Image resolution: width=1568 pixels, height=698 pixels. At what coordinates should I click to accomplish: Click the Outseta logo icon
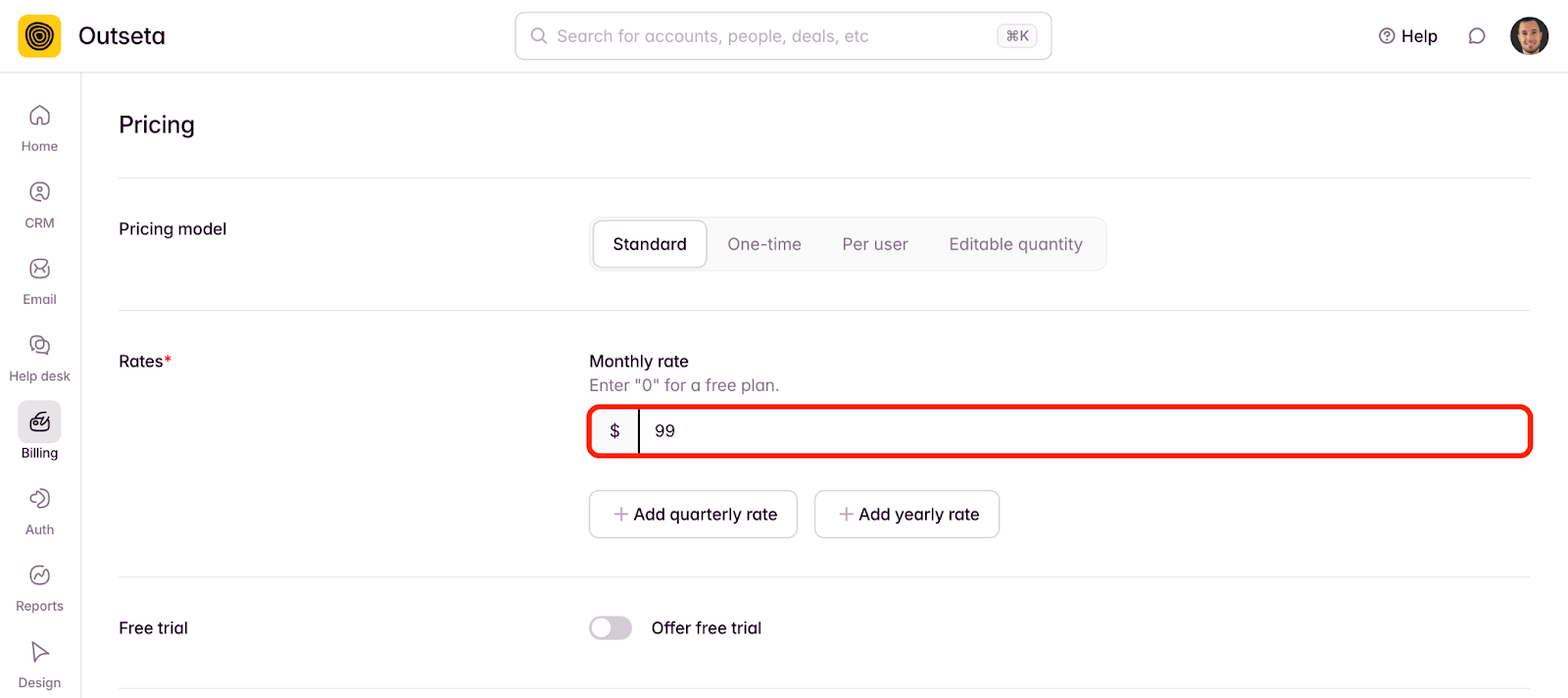coord(39,36)
